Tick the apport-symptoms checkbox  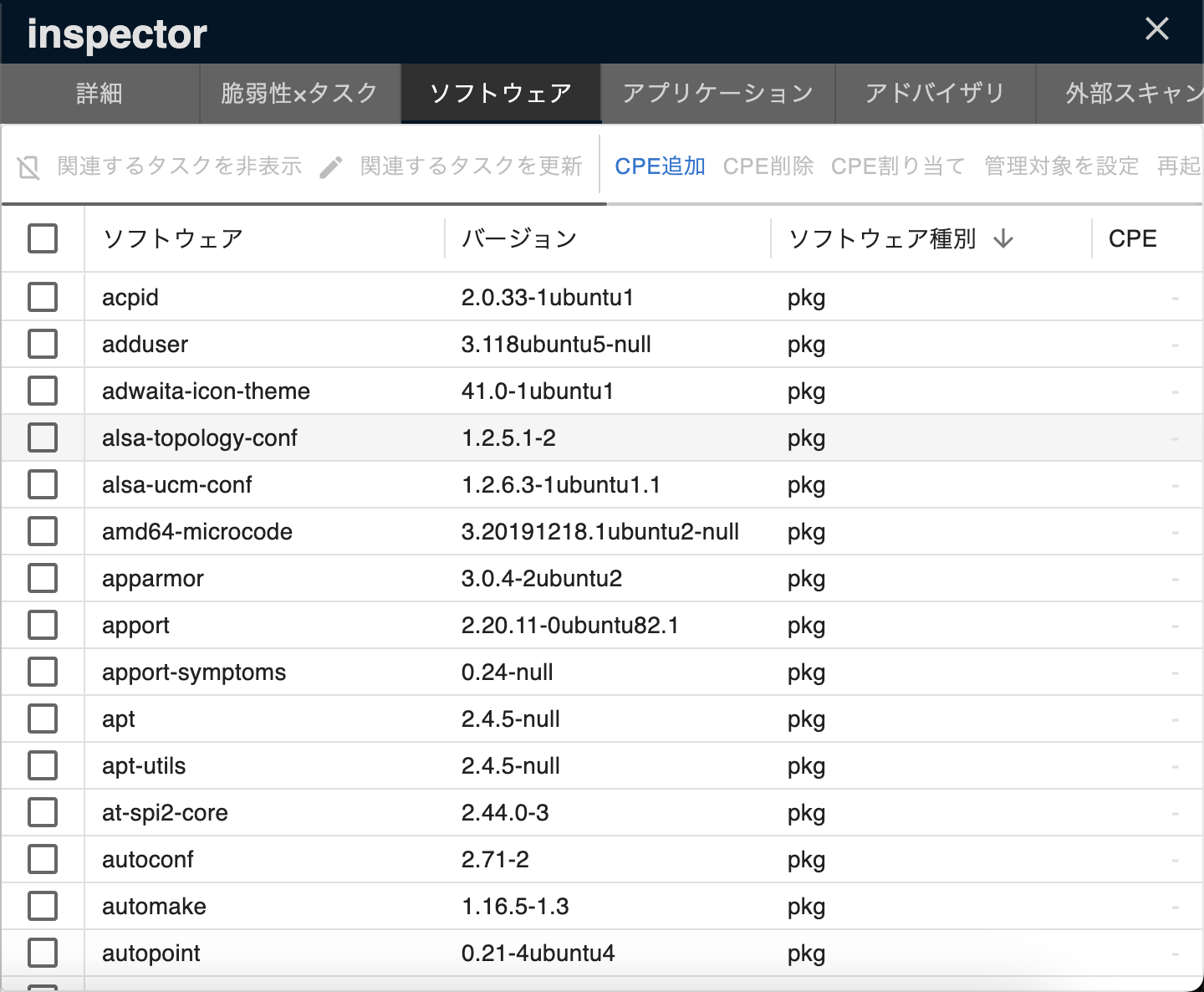pyautogui.click(x=43, y=672)
